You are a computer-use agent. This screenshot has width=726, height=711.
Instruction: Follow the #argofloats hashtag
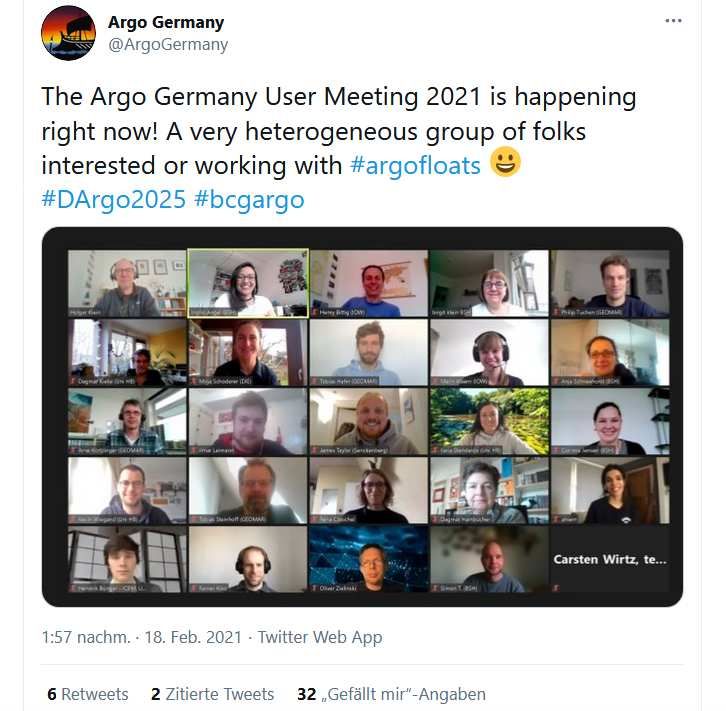click(x=415, y=165)
